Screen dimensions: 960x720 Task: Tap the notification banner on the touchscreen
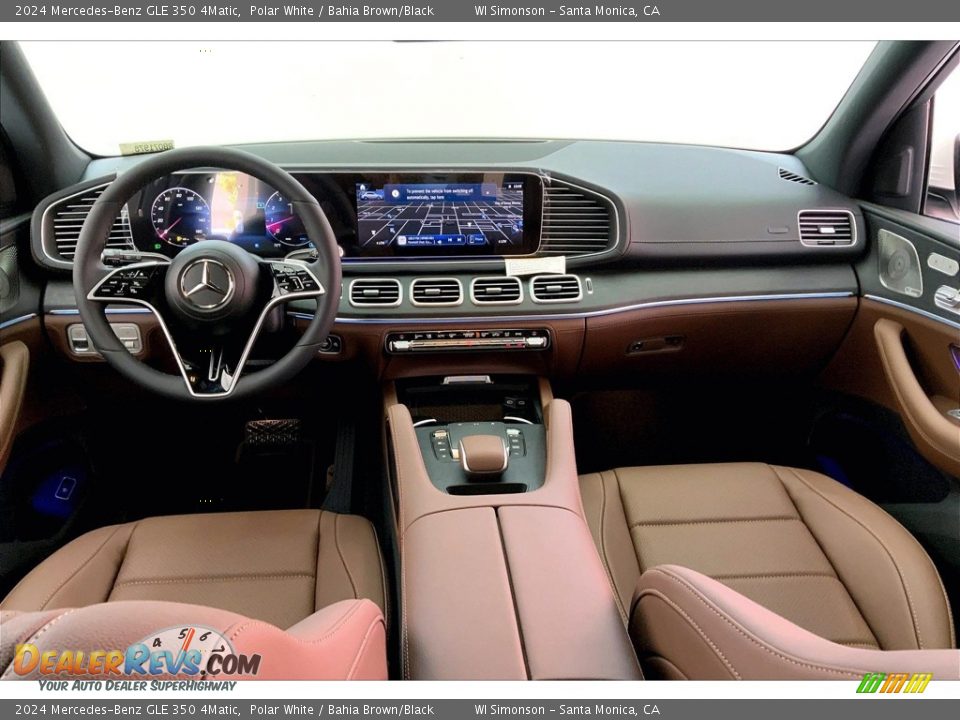coord(440,193)
